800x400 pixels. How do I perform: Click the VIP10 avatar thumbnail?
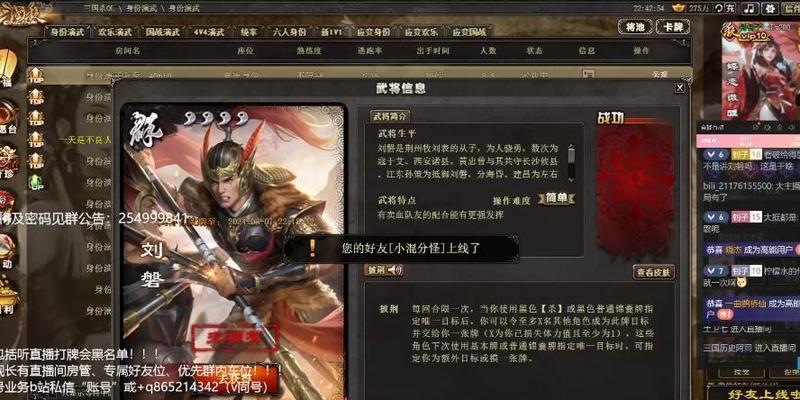click(760, 71)
